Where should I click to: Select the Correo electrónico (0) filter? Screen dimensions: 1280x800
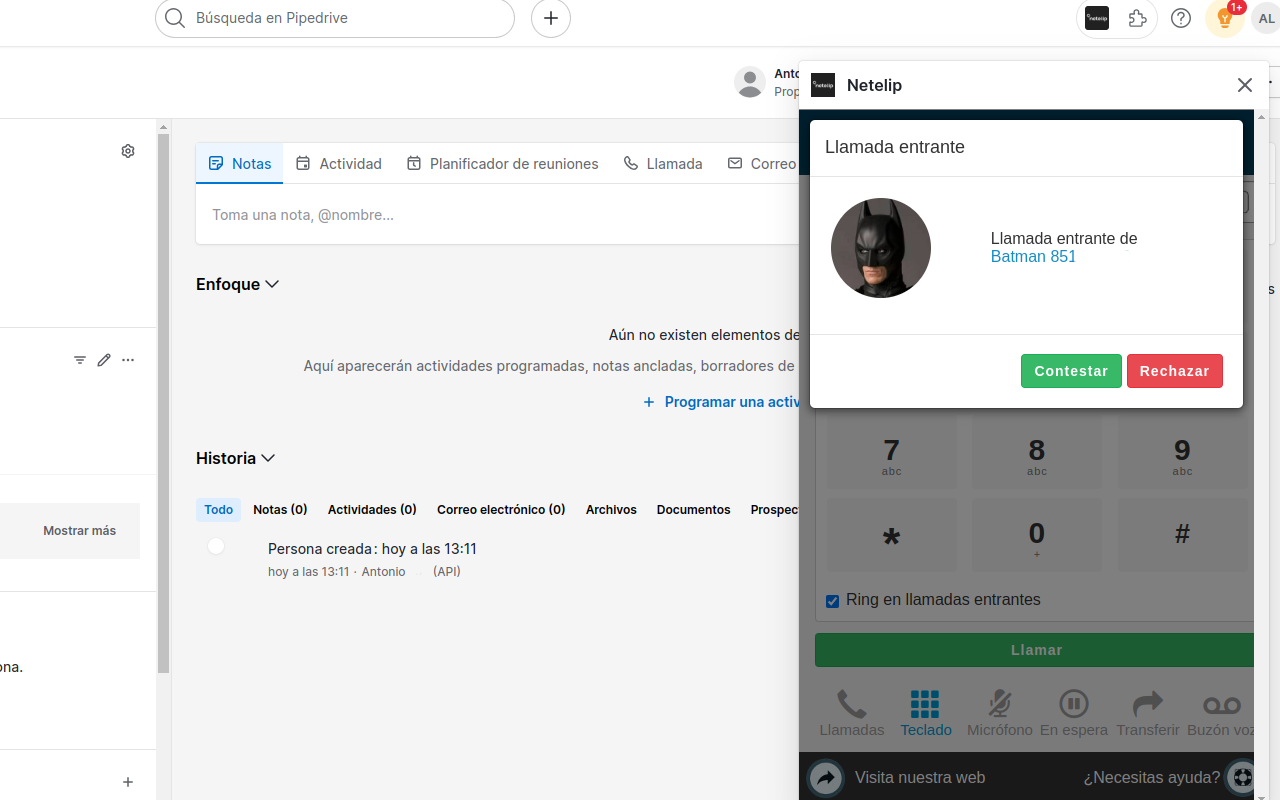click(501, 510)
